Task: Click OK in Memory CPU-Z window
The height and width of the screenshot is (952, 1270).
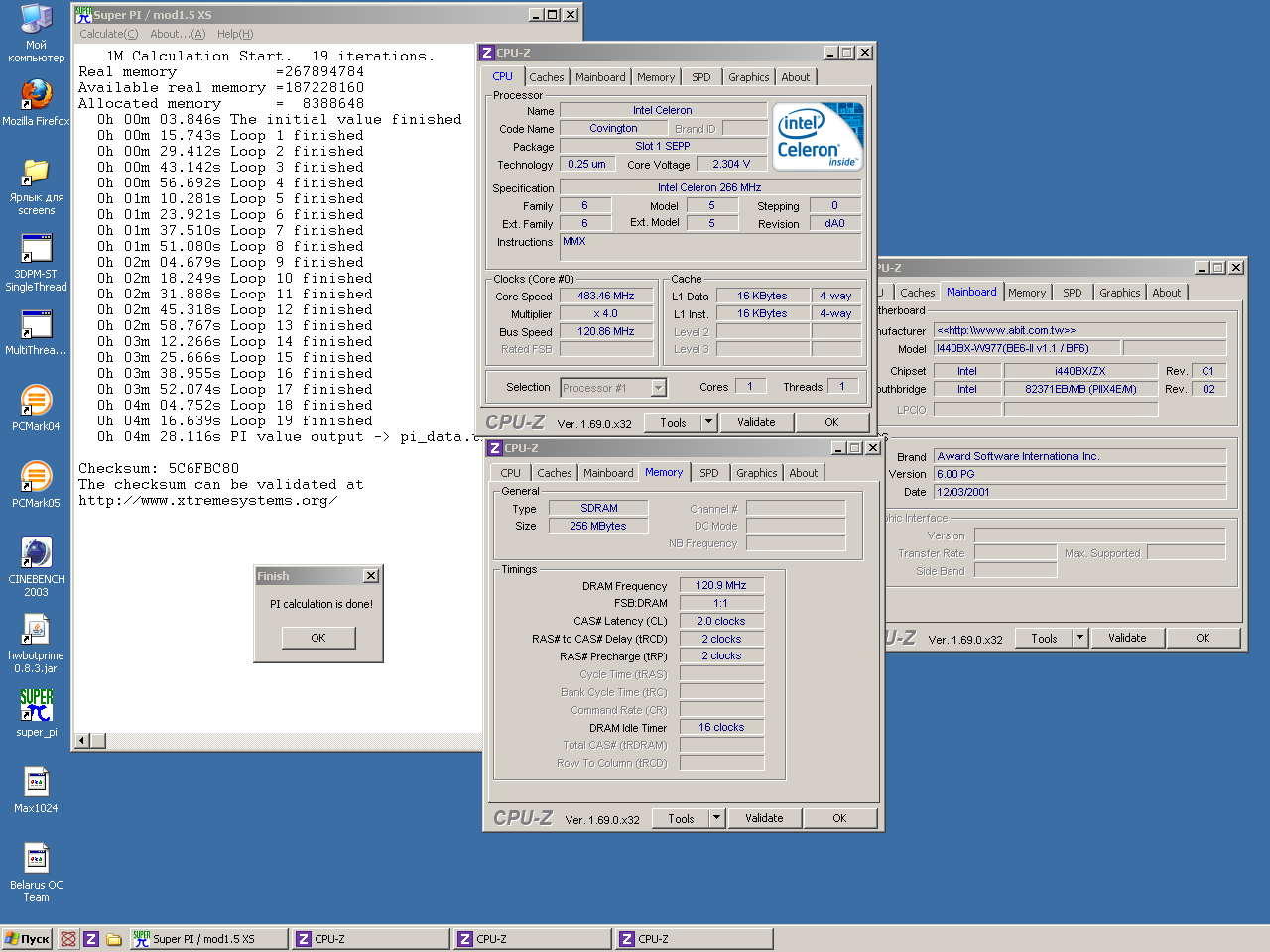Action: (x=839, y=818)
